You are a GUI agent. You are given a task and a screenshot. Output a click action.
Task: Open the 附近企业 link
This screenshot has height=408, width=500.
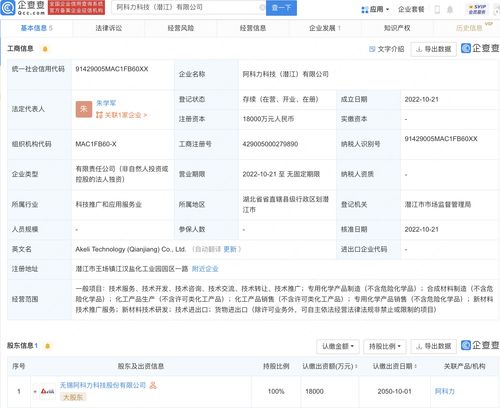coord(205,269)
